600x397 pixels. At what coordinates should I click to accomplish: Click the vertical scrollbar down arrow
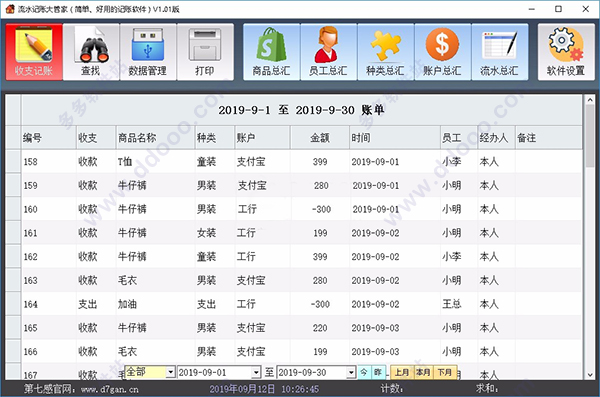click(590, 375)
